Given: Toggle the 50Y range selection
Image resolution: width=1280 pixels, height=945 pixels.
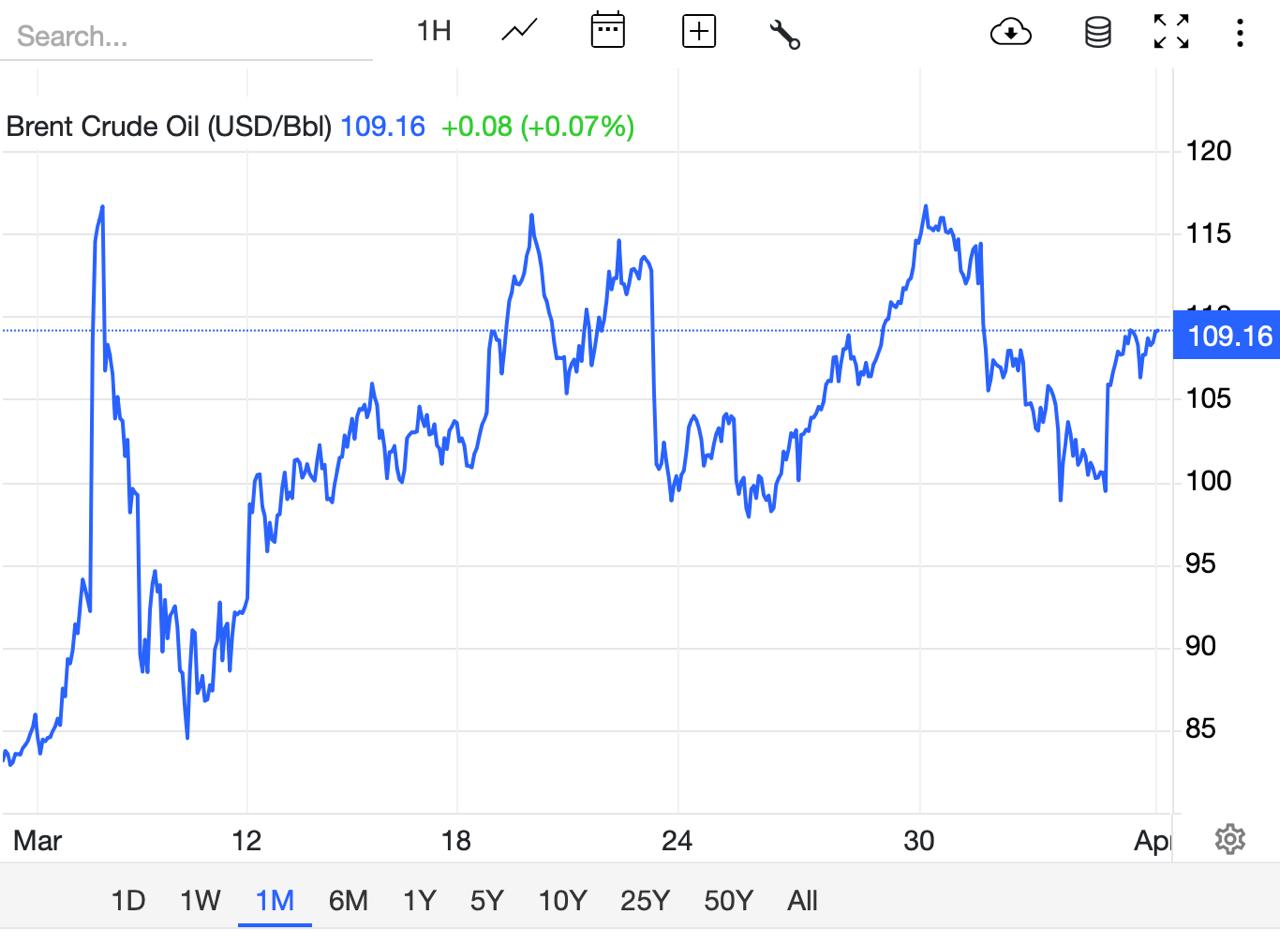Looking at the screenshot, I should click(x=729, y=900).
